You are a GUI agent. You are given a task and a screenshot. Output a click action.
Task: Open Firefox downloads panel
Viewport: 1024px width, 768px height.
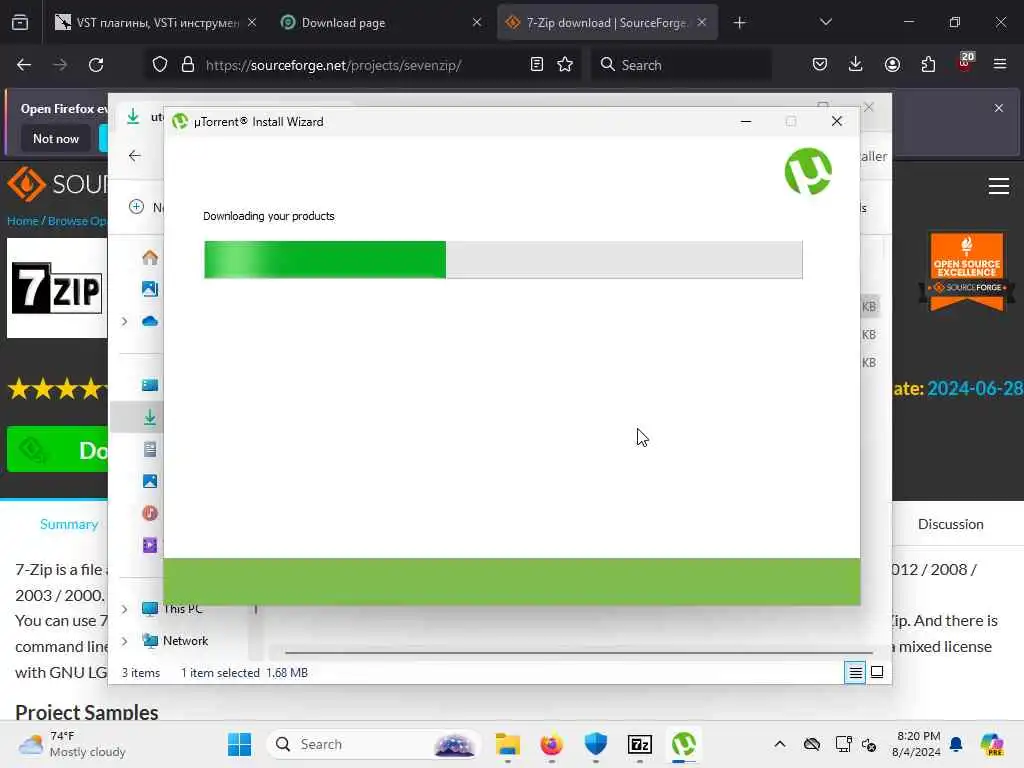(856, 65)
